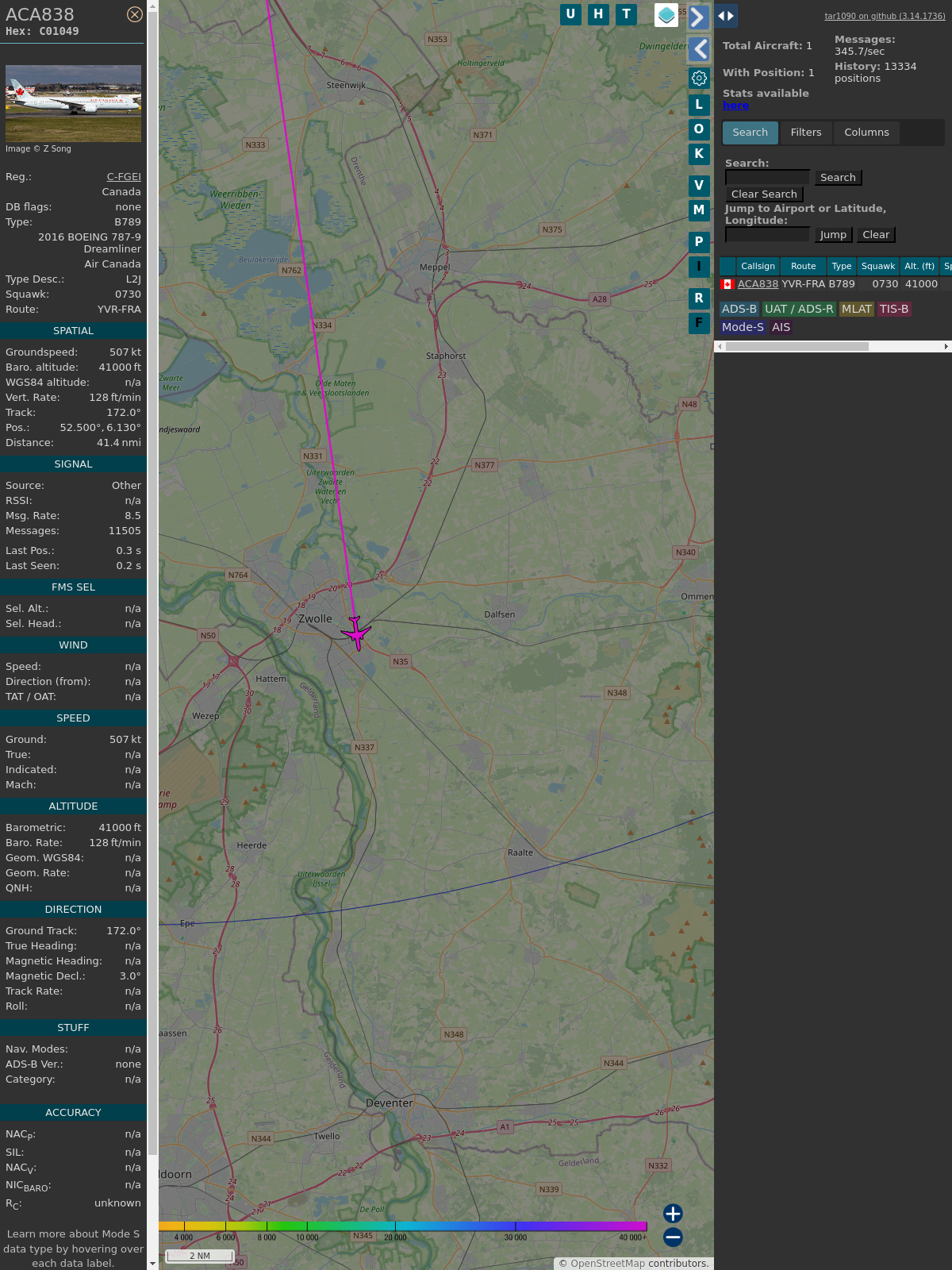The height and width of the screenshot is (1270, 952).
Task: Click the altitude color scale bar
Action: pyautogui.click(x=403, y=1226)
